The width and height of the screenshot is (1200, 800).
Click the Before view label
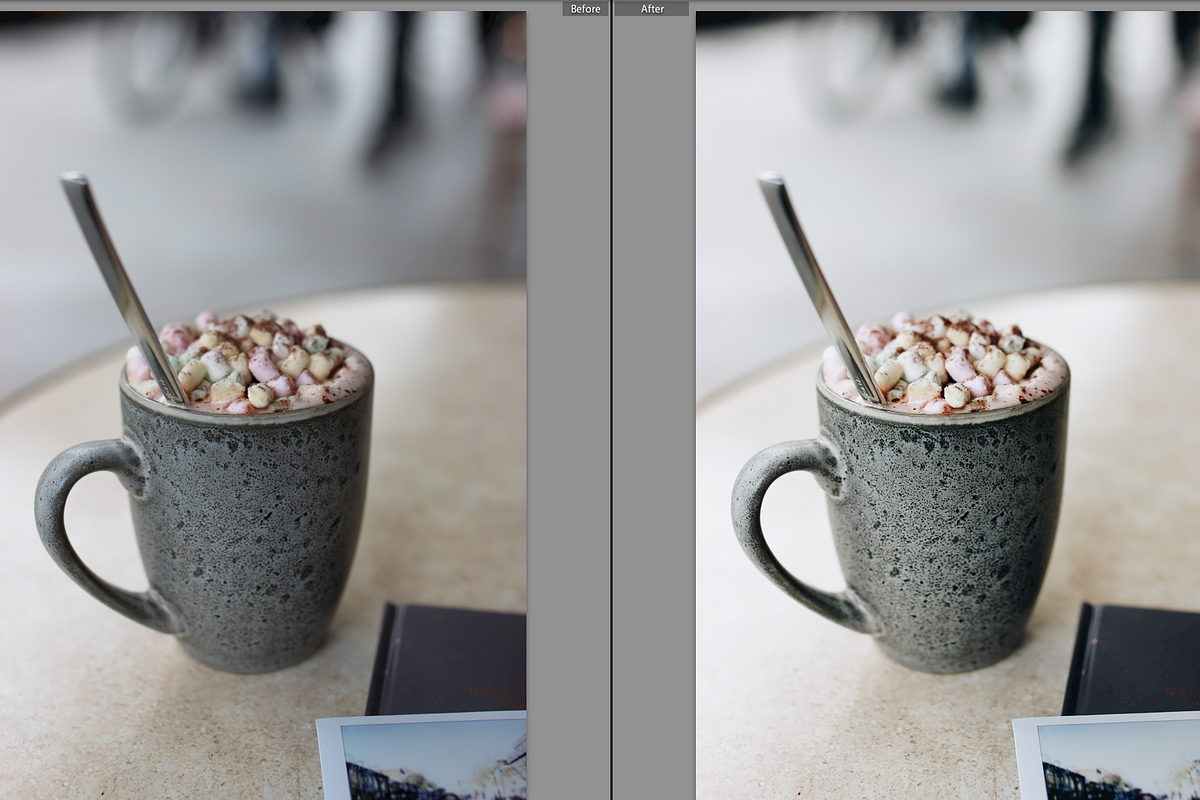point(585,8)
